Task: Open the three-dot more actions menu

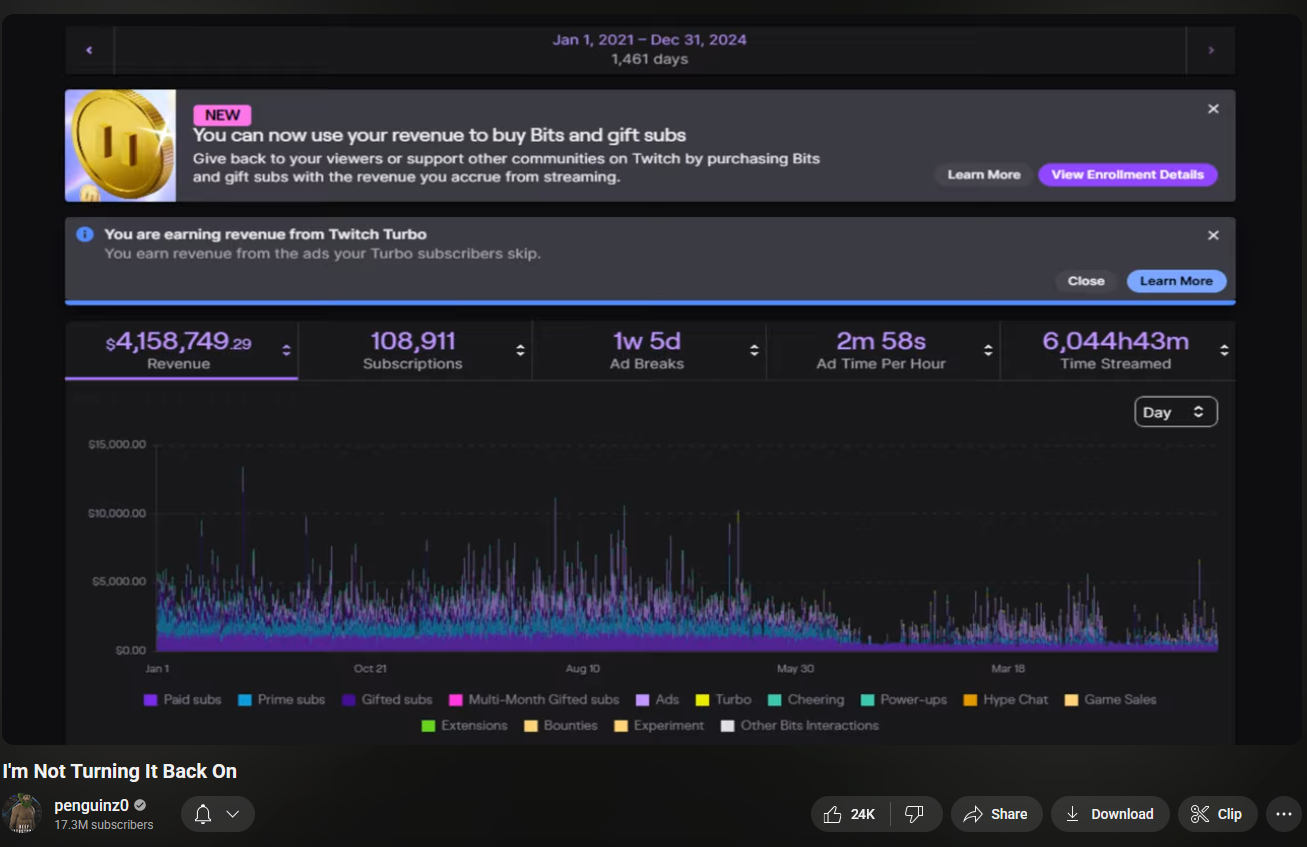Action: coord(1284,814)
